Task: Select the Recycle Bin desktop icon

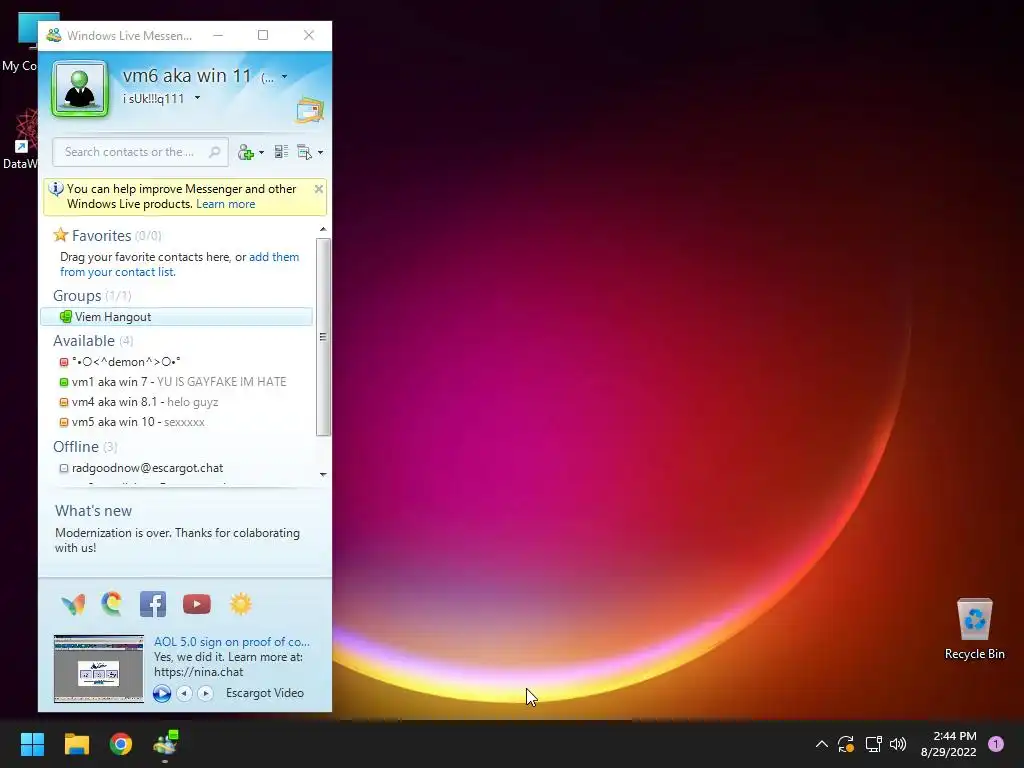Action: [x=974, y=628]
